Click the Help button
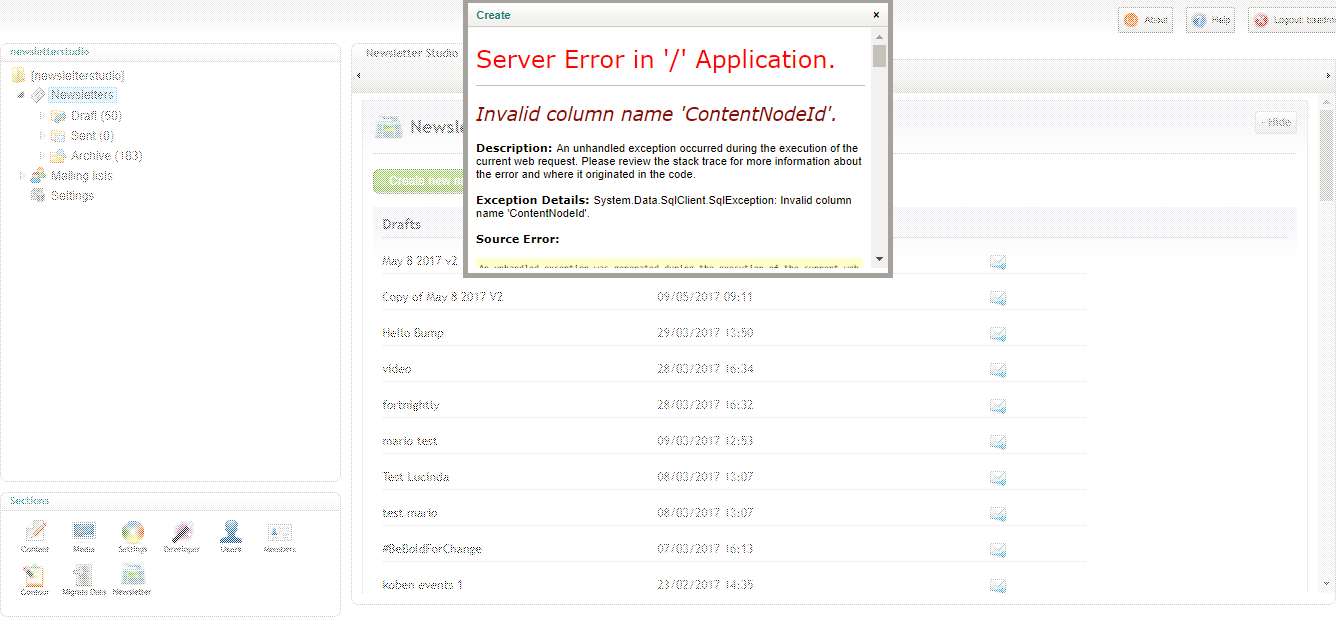Image resolution: width=1336 pixels, height=635 pixels. coord(1210,20)
